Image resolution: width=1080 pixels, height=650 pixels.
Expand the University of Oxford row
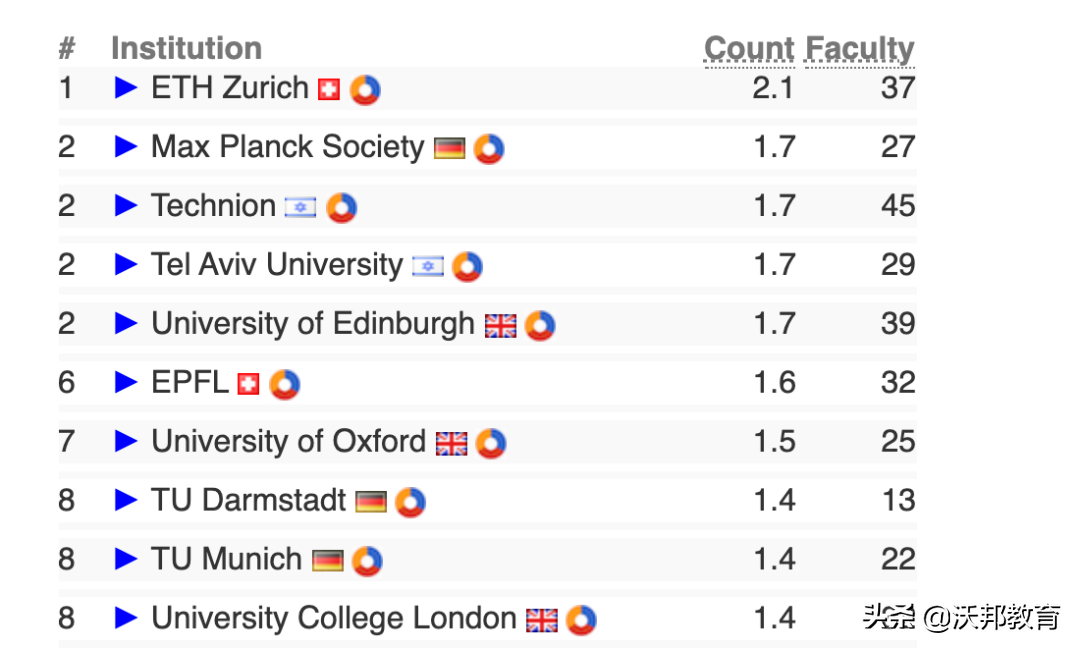tap(126, 441)
